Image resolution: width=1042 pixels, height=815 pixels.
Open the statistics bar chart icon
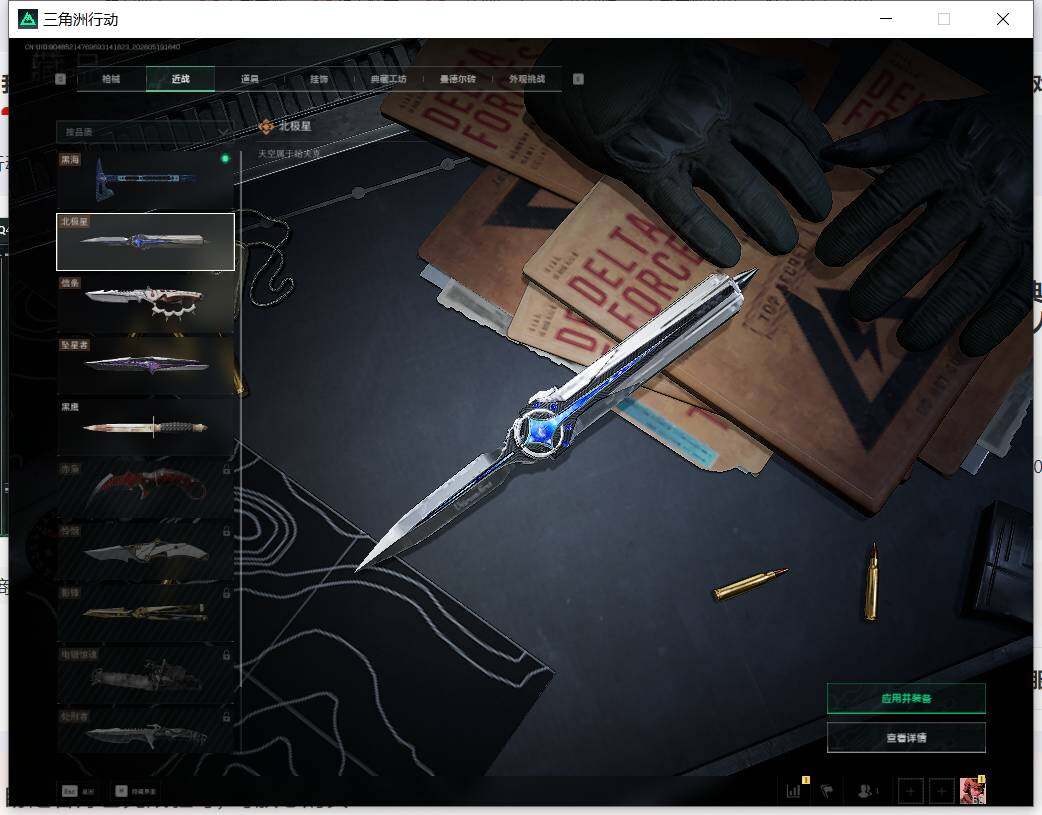[x=794, y=790]
